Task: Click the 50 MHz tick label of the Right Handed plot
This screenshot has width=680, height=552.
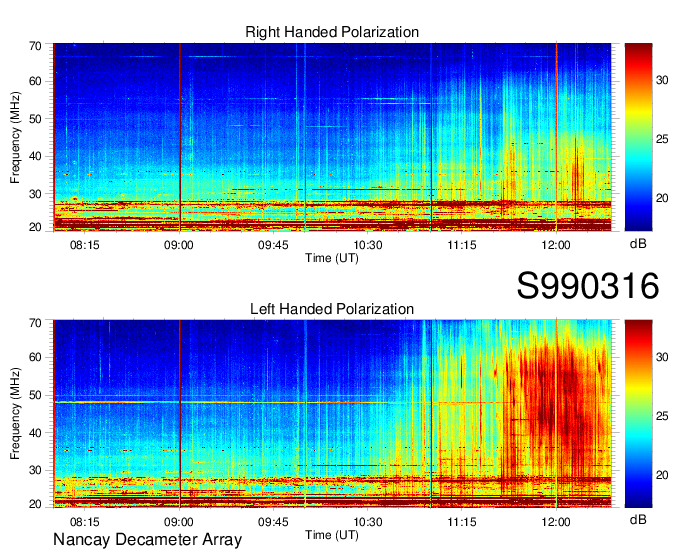Action: [x=35, y=119]
